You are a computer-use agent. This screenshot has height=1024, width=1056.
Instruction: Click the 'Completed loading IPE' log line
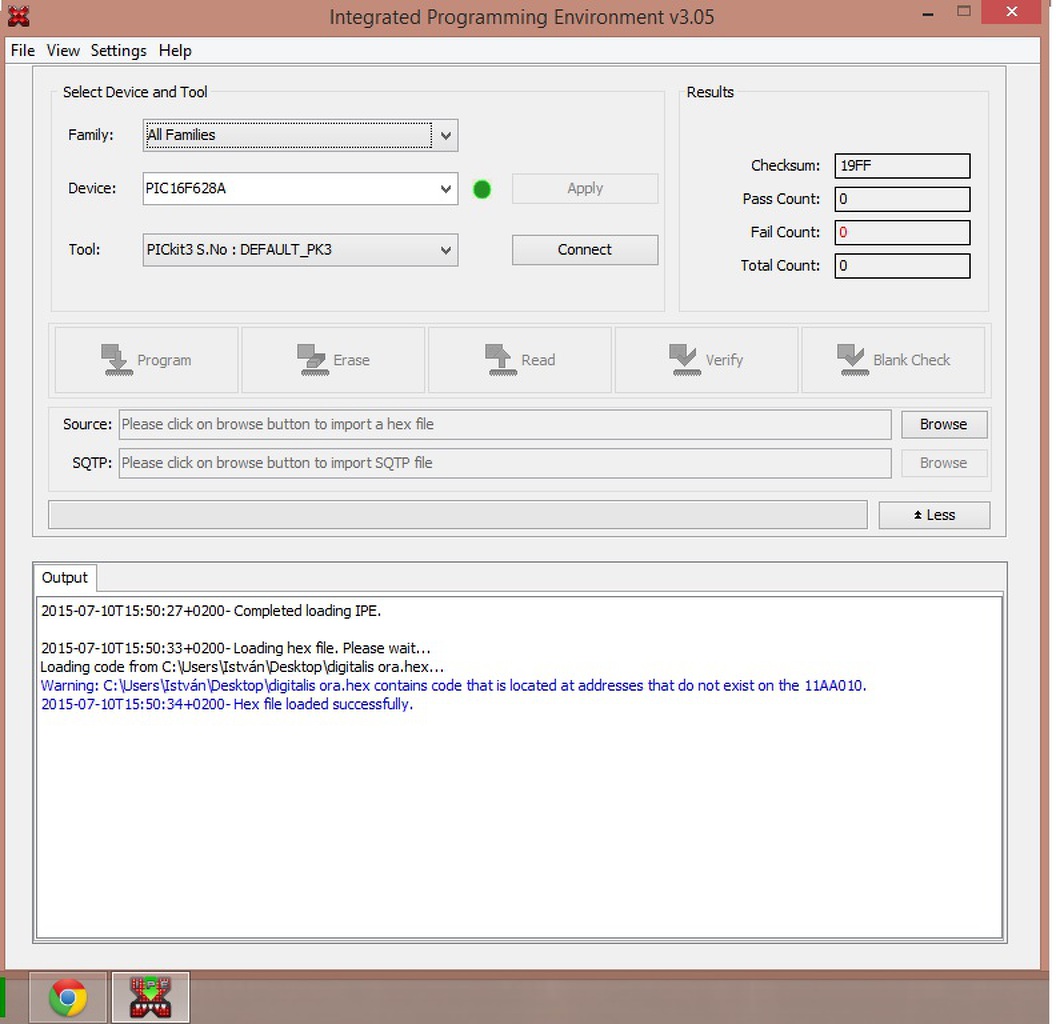click(x=211, y=611)
